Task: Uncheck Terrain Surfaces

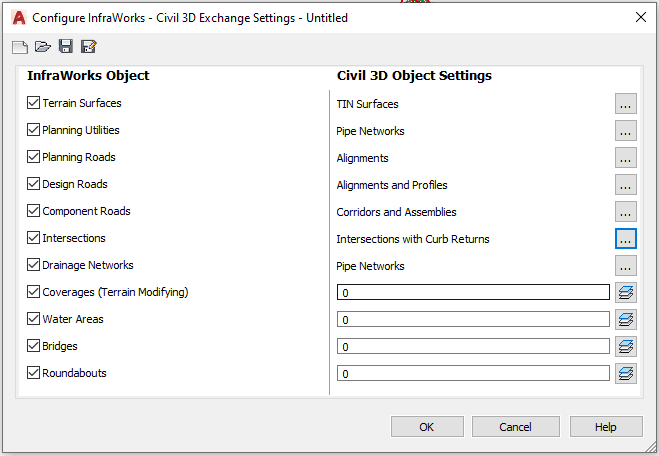Action: point(33,103)
